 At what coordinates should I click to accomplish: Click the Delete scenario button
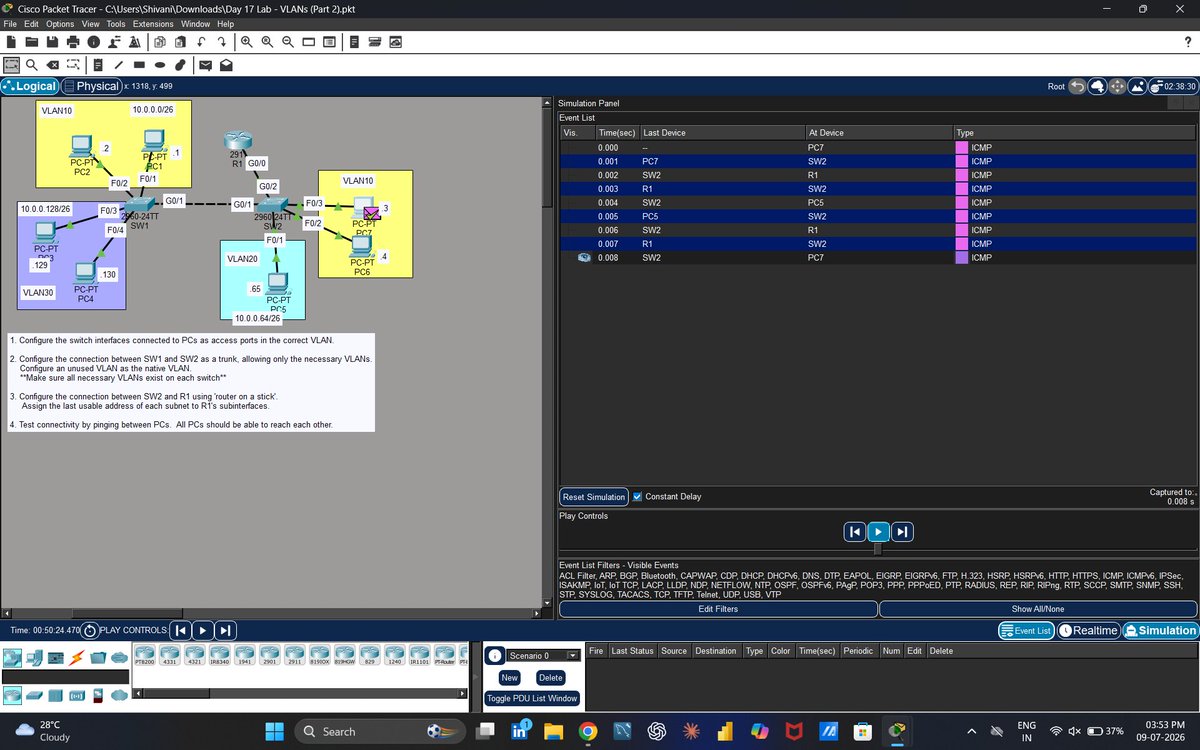(x=550, y=677)
